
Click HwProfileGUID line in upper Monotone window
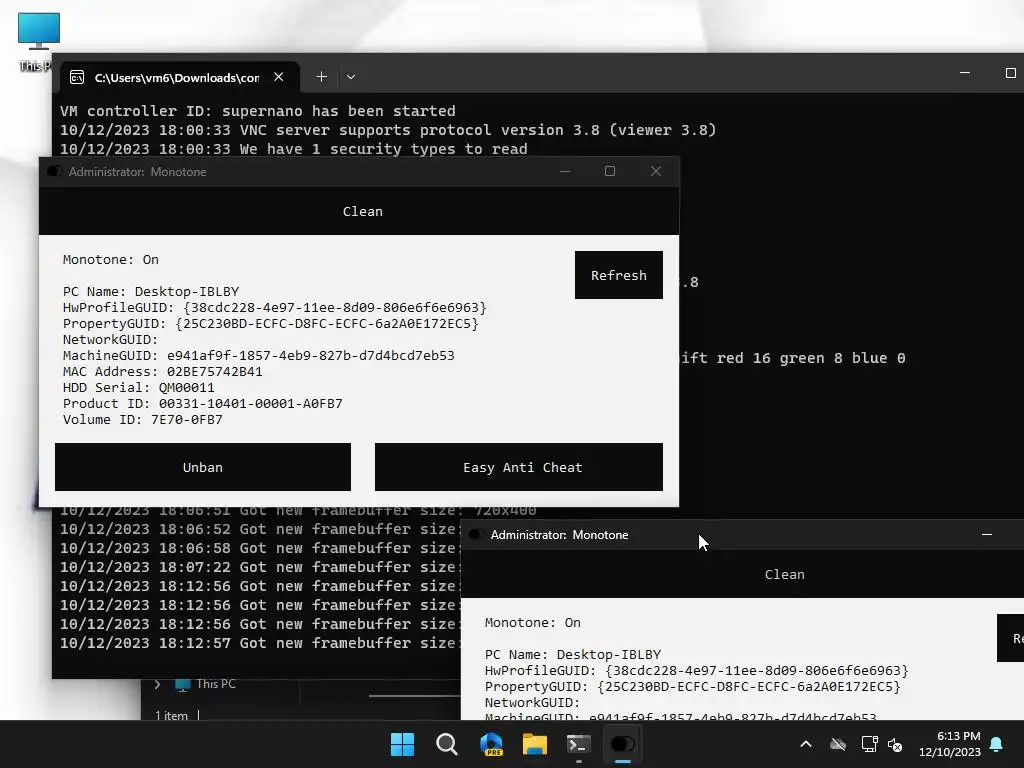(274, 308)
